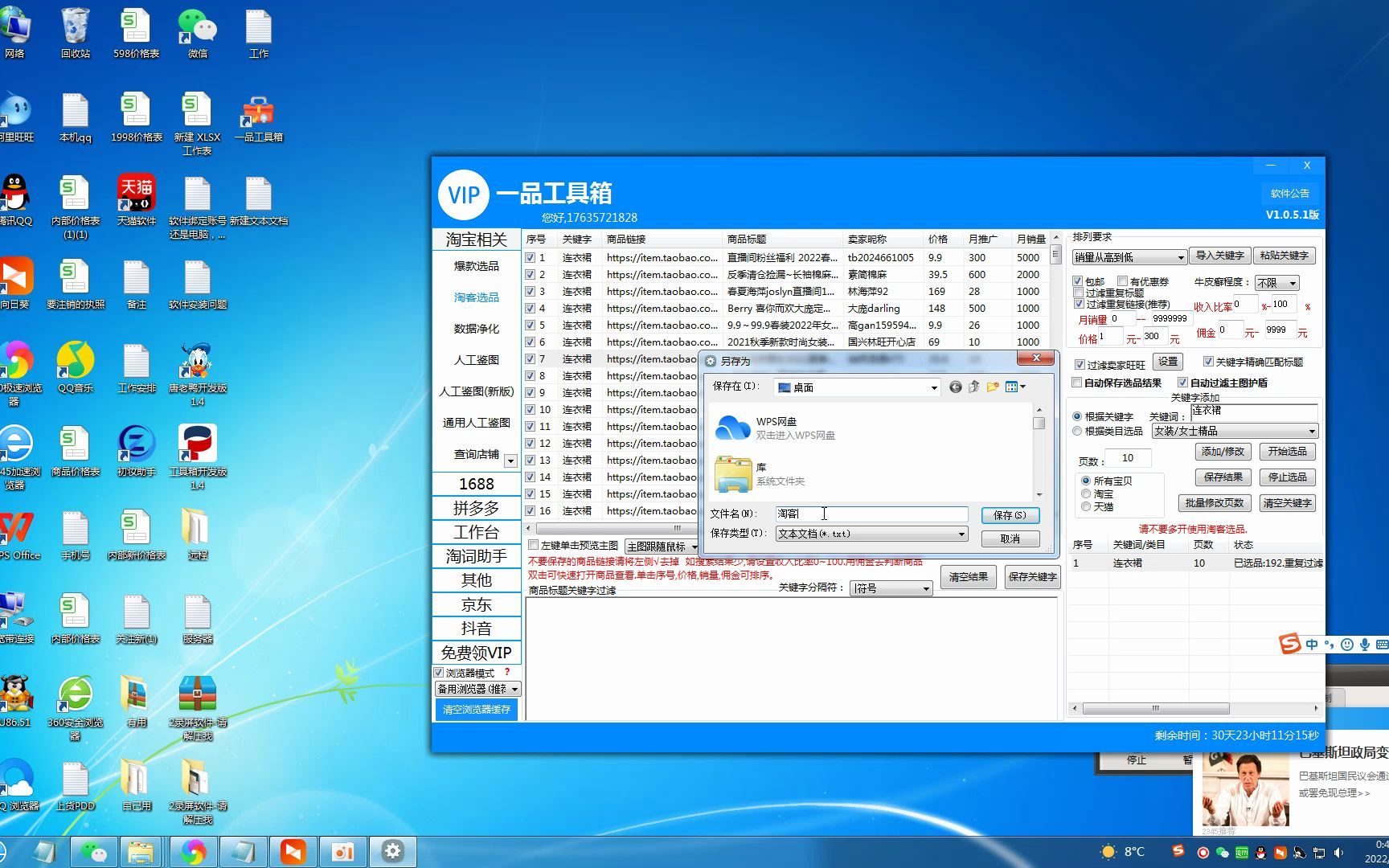The width and height of the screenshot is (1389, 868).
Task: Switch to the 拼多多 sidebar tab
Action: point(476,508)
